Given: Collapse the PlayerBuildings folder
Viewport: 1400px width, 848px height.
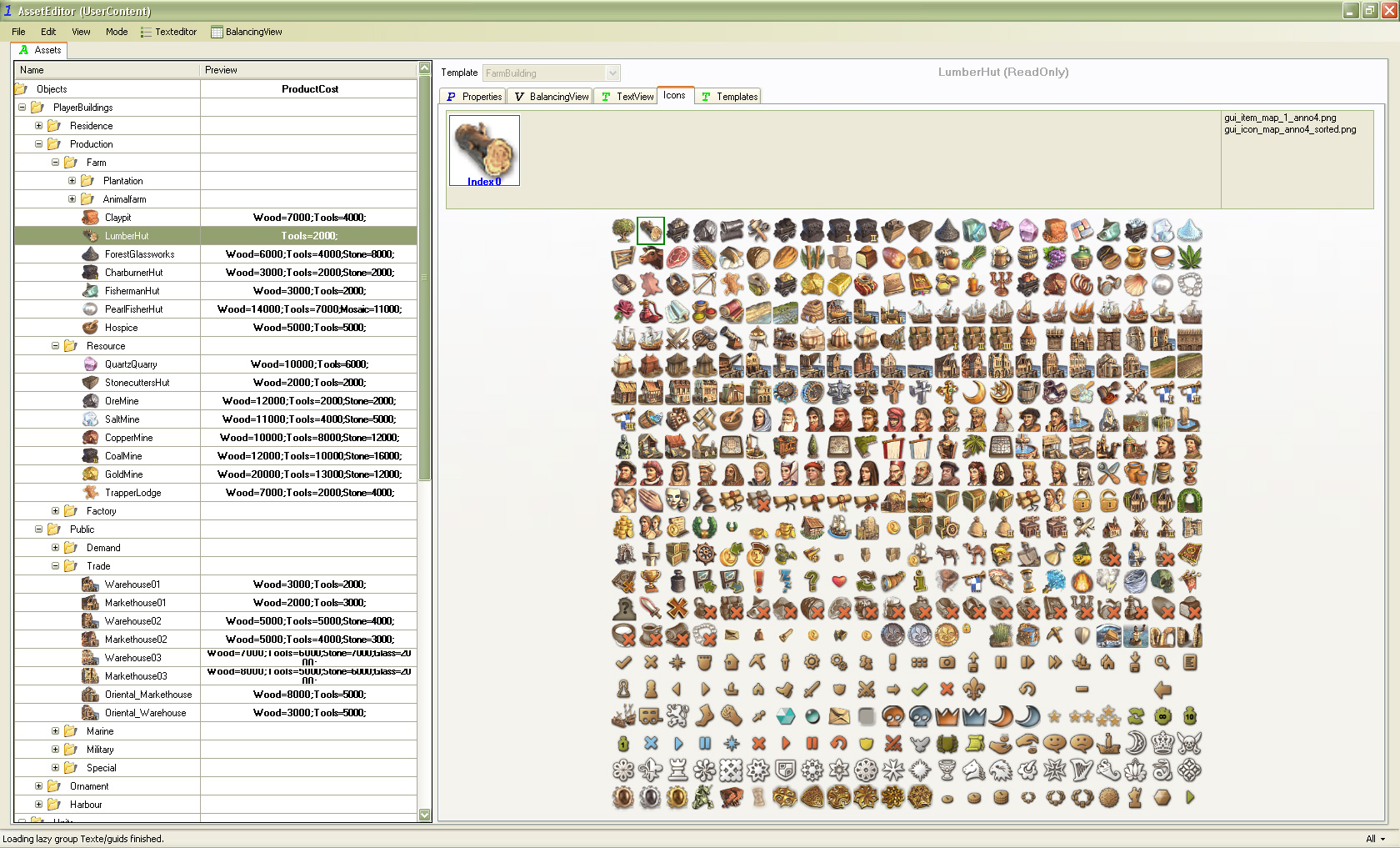Looking at the screenshot, I should tap(22, 108).
